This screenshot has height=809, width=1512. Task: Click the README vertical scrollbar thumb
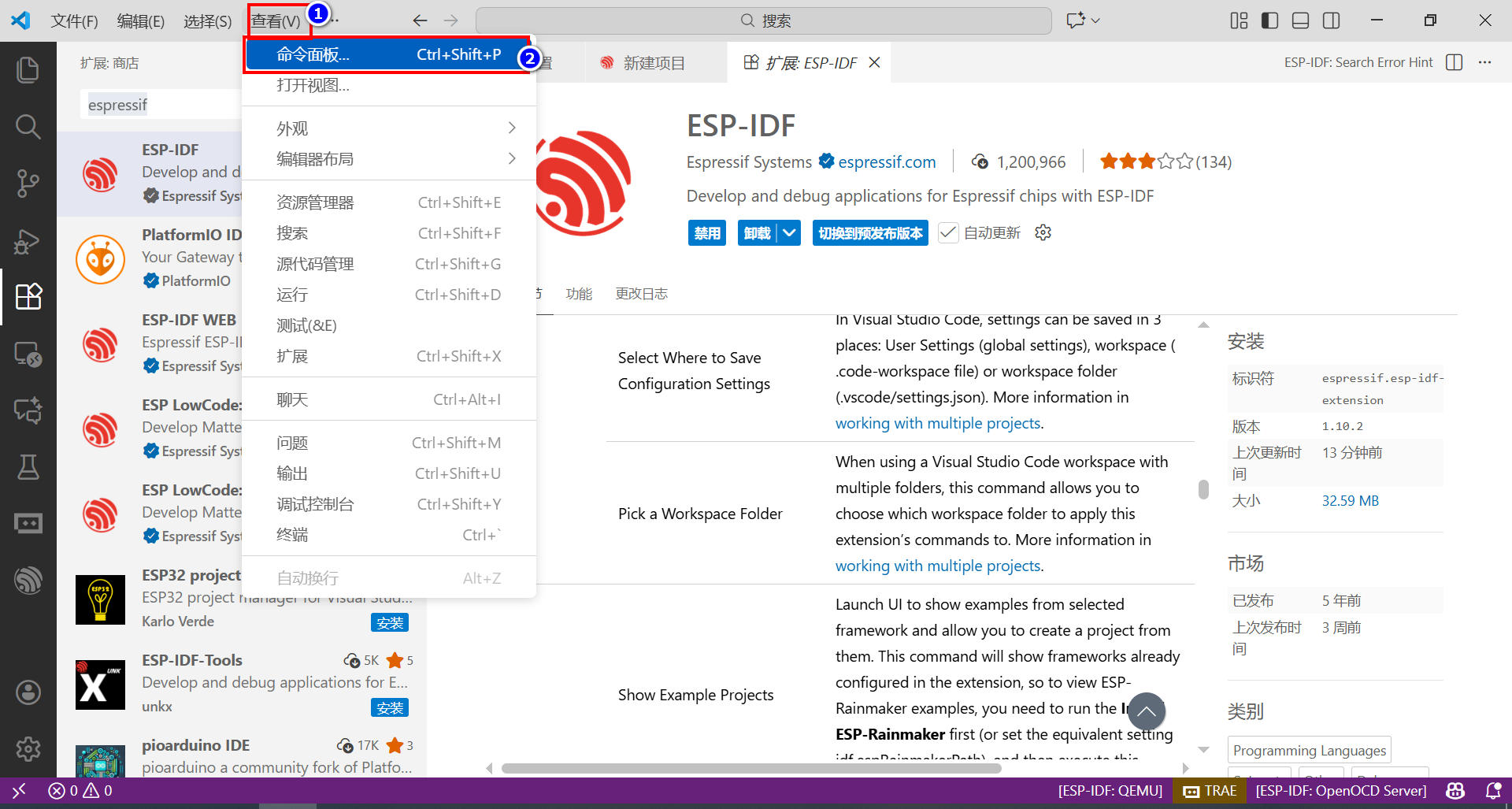click(1203, 489)
